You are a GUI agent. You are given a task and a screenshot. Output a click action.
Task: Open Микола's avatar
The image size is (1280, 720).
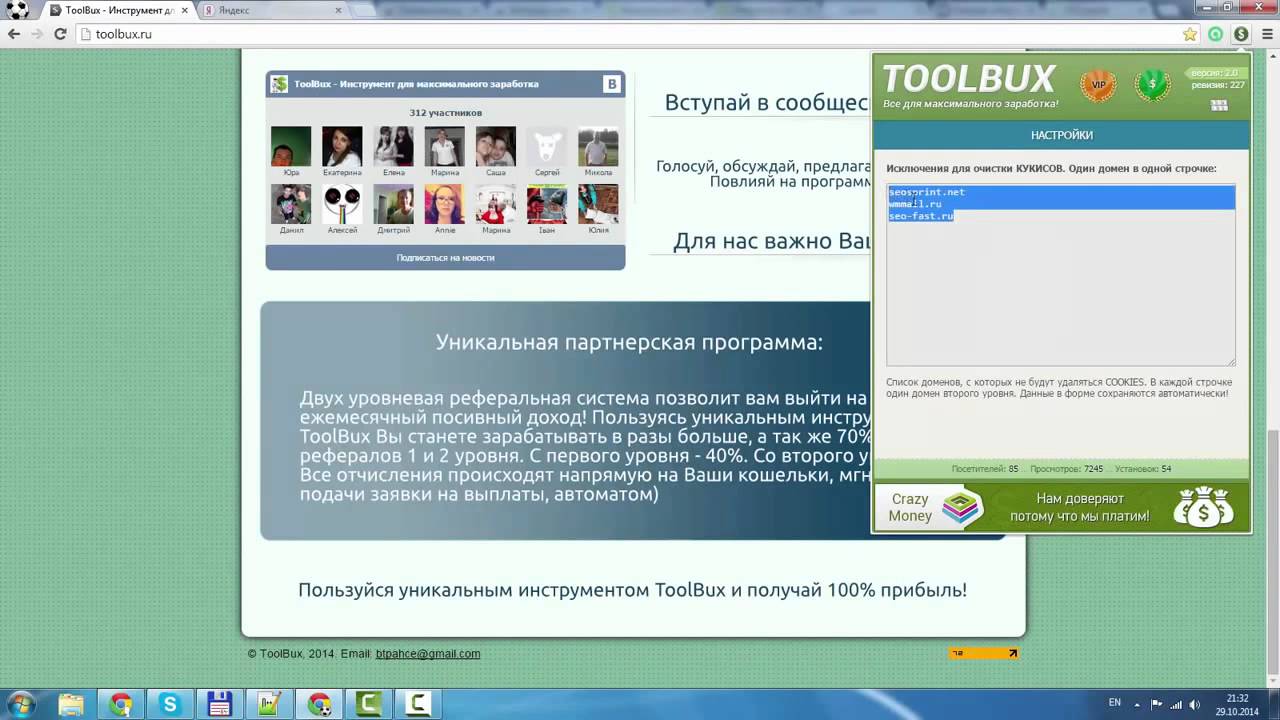[598, 146]
